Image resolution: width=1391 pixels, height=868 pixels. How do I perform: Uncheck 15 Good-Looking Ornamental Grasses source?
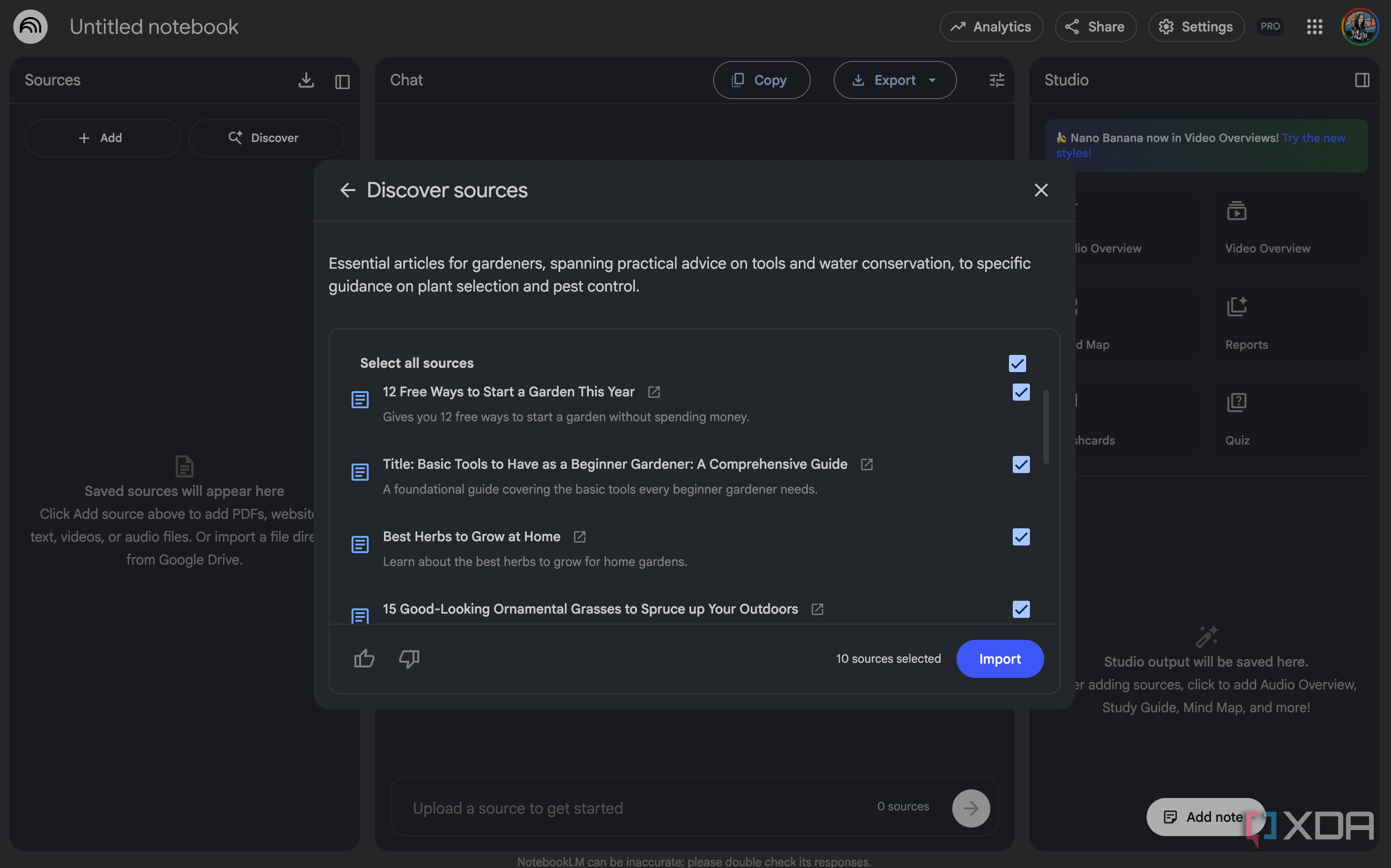click(x=1021, y=609)
